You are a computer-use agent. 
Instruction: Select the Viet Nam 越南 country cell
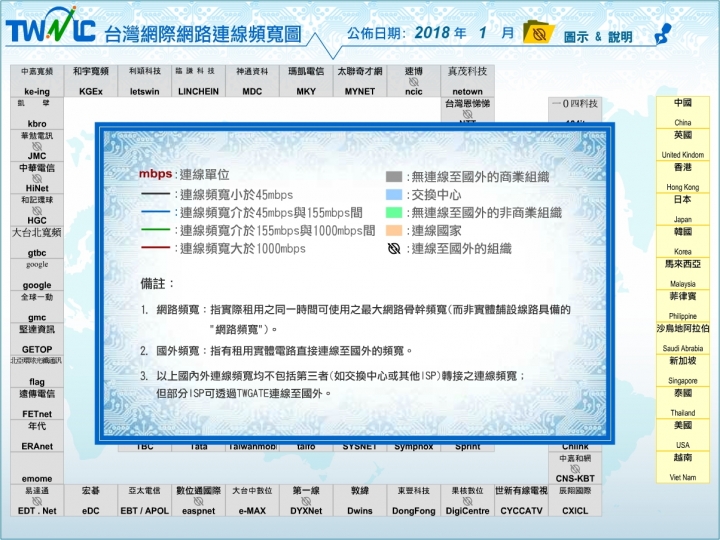683,467
